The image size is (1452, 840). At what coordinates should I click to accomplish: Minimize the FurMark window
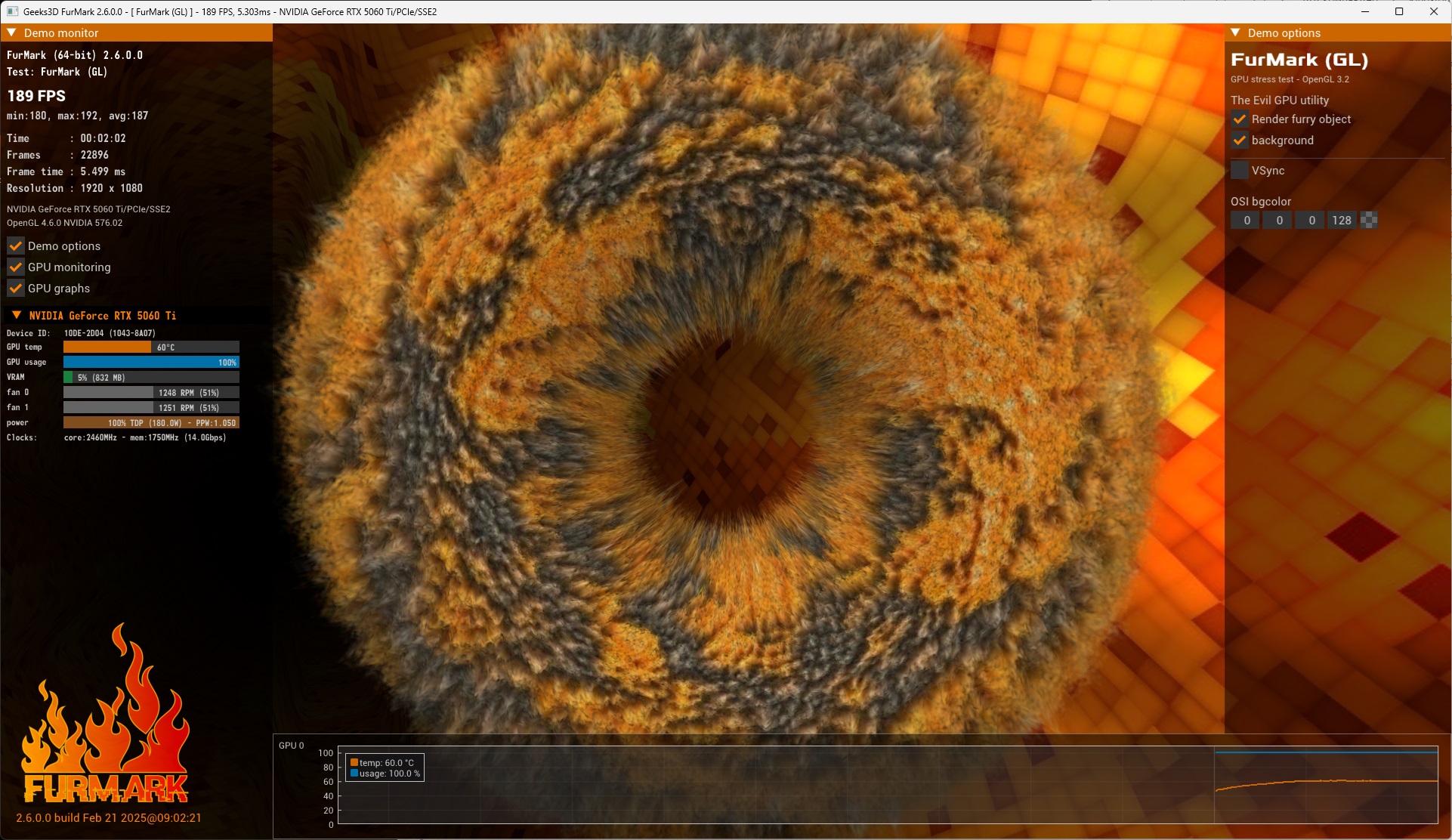(1365, 11)
